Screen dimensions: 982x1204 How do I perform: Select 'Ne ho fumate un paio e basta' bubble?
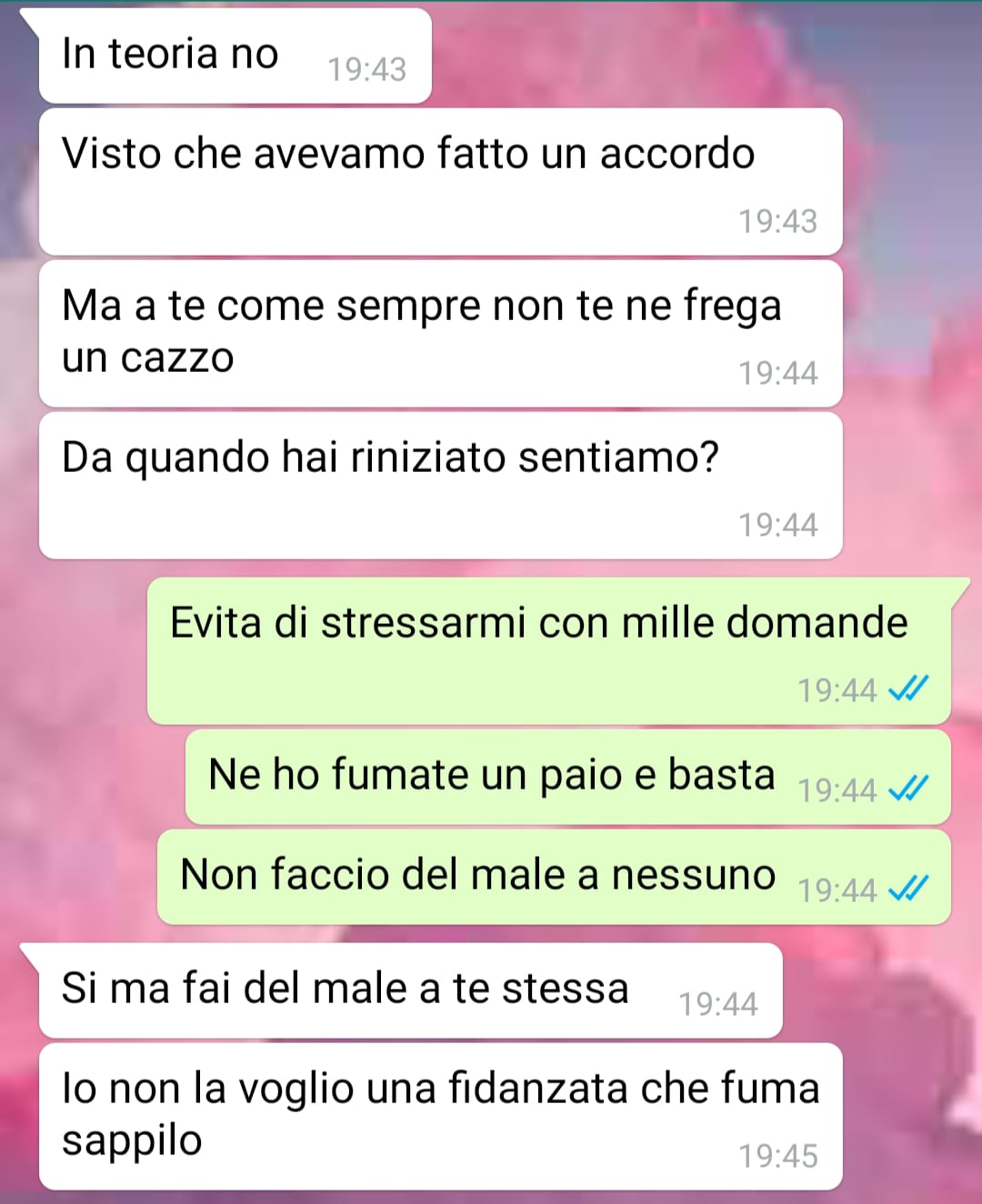point(568,778)
